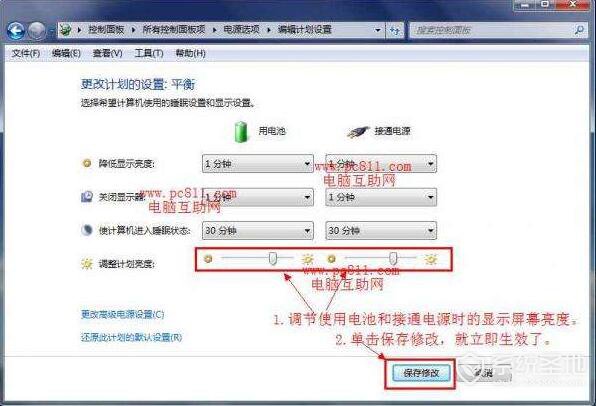Open the 工具(T) menu

149,53
